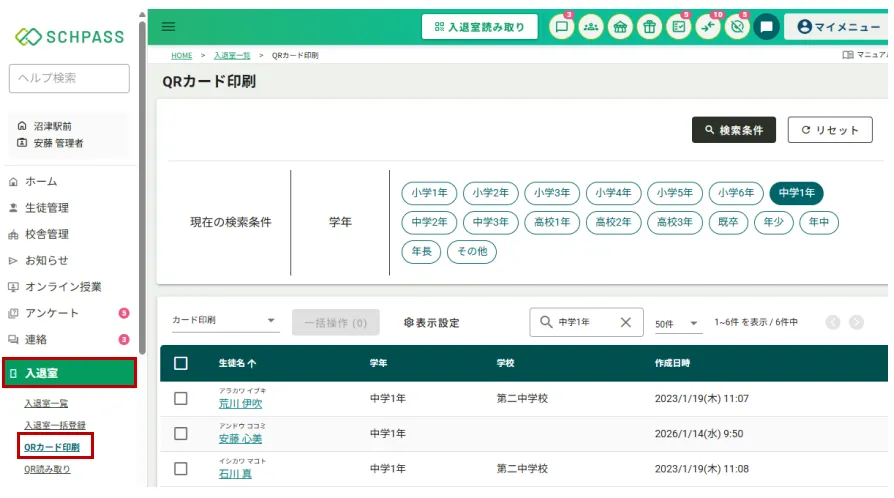Open the dark message icon

[x=766, y=27]
